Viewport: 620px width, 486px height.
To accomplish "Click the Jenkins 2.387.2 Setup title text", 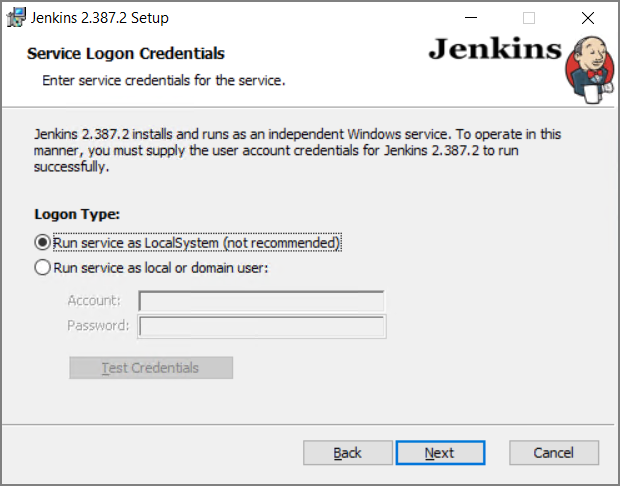I will (100, 18).
